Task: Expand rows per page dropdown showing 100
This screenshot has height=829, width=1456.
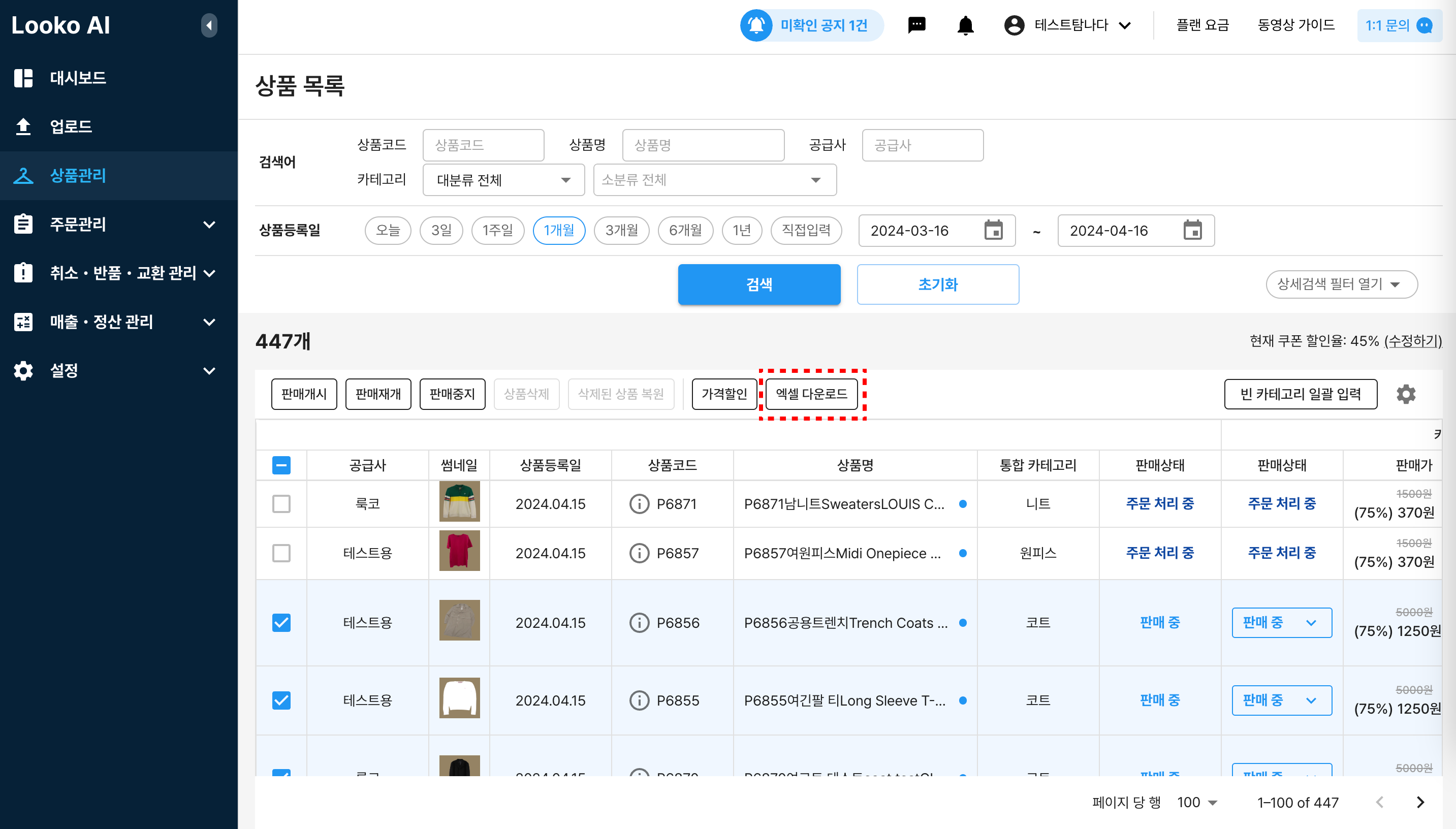Action: 1197,802
